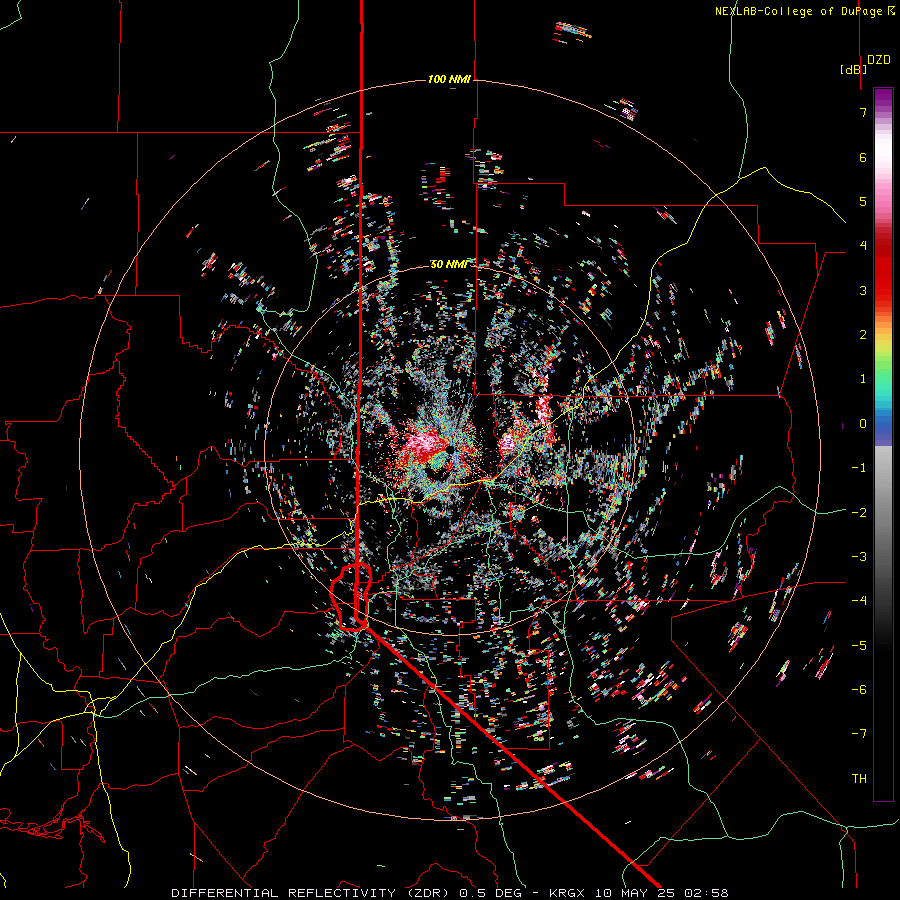This screenshot has height=900, width=900.
Task: Select the -3 value on the dB scale
Action: click(x=859, y=557)
